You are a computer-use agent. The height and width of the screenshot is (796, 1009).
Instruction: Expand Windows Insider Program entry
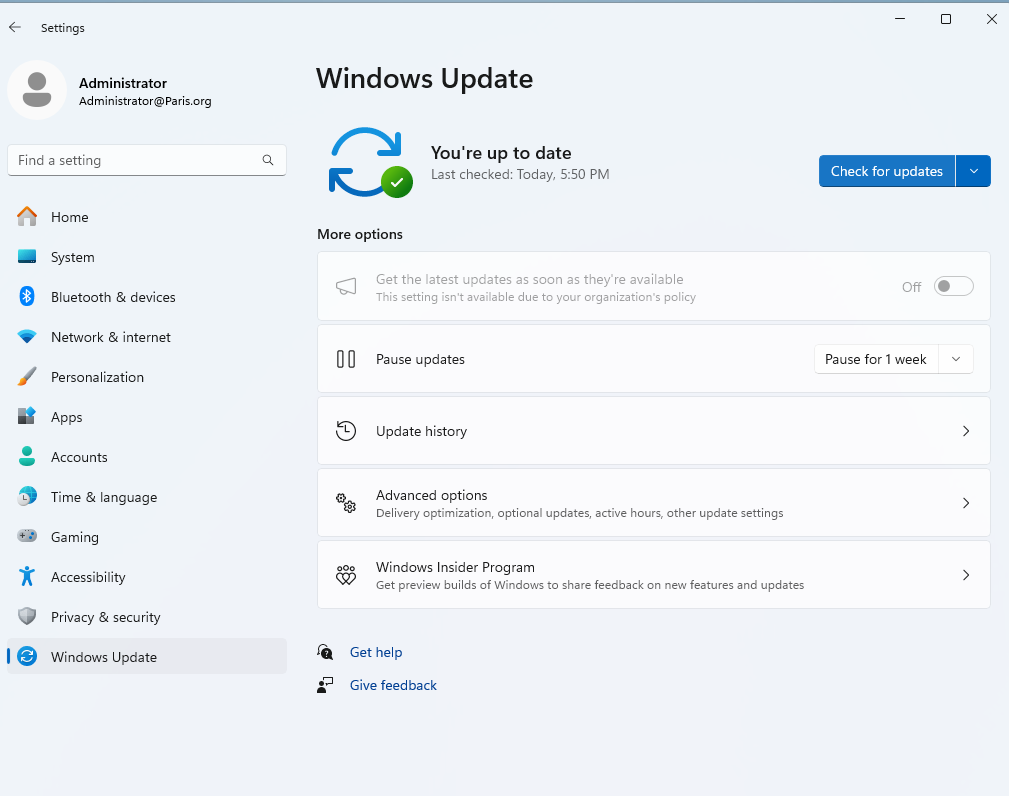click(x=653, y=575)
